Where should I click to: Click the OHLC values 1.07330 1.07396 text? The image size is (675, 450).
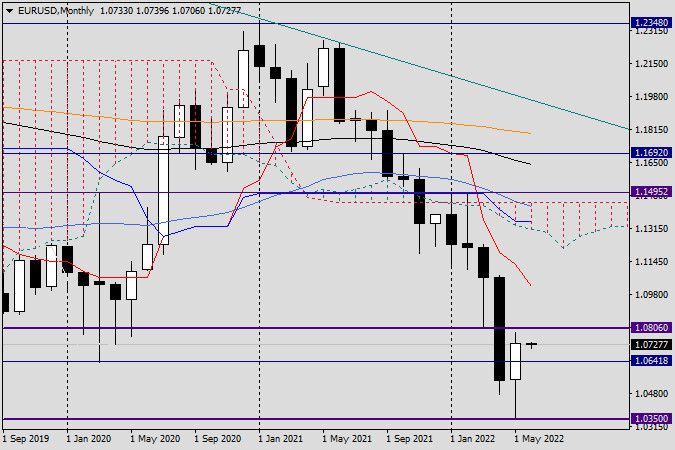[135, 11]
